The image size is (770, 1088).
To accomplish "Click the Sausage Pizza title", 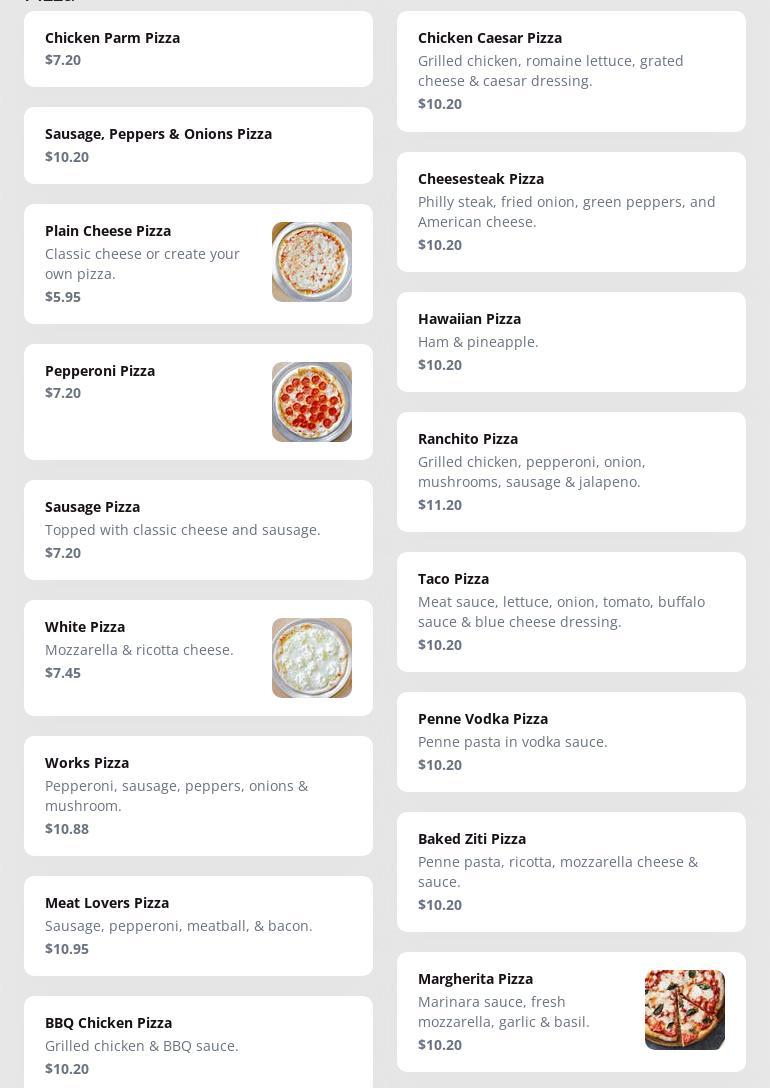I will pos(92,507).
